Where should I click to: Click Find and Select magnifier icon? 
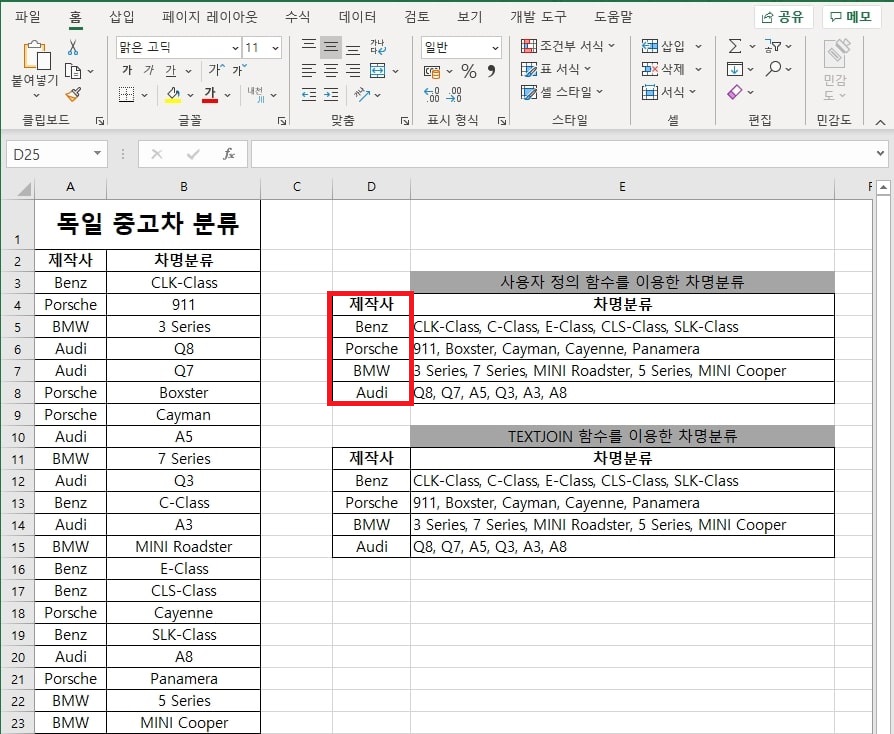tap(773, 69)
